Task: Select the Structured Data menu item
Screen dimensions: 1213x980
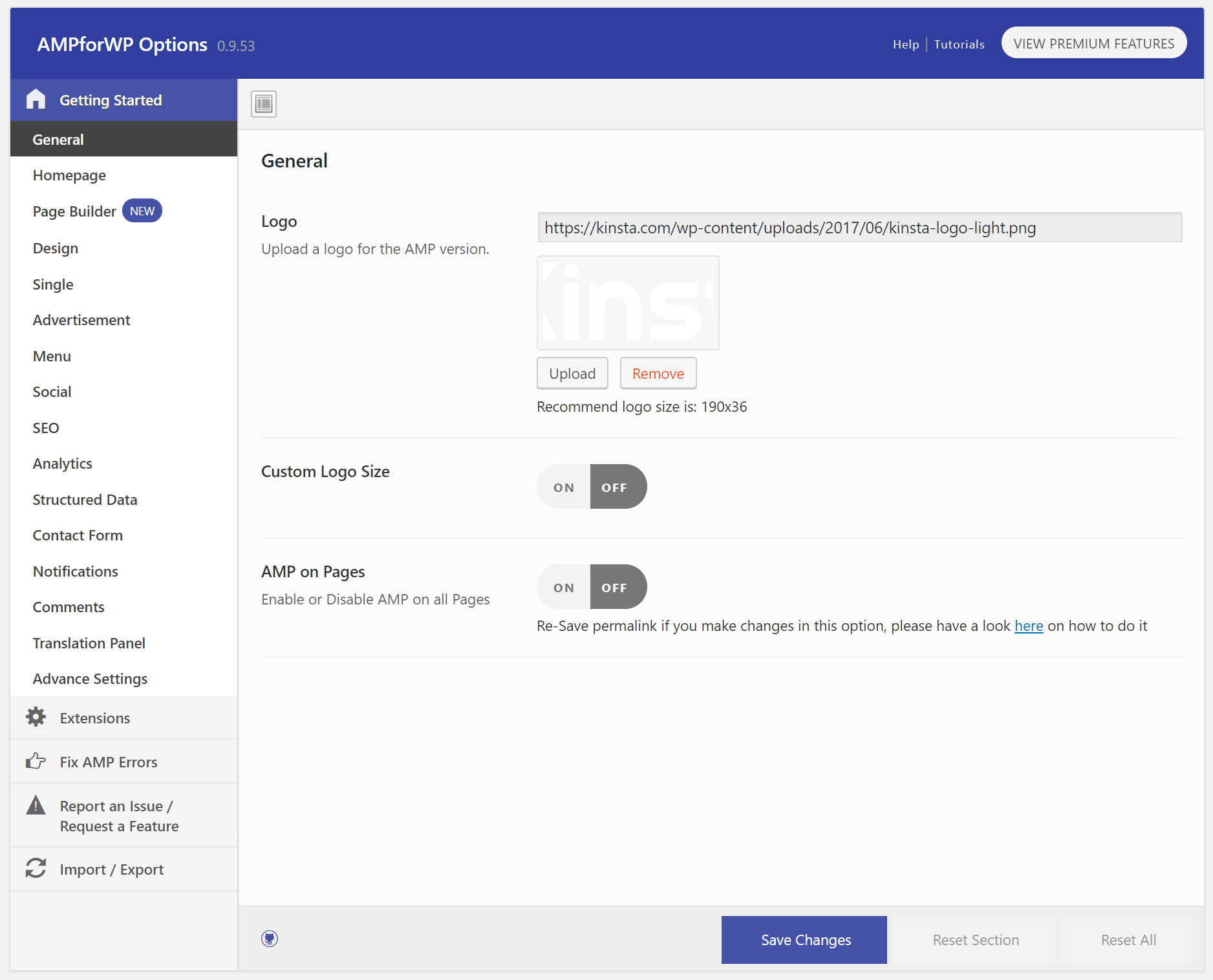Action: 85,499
